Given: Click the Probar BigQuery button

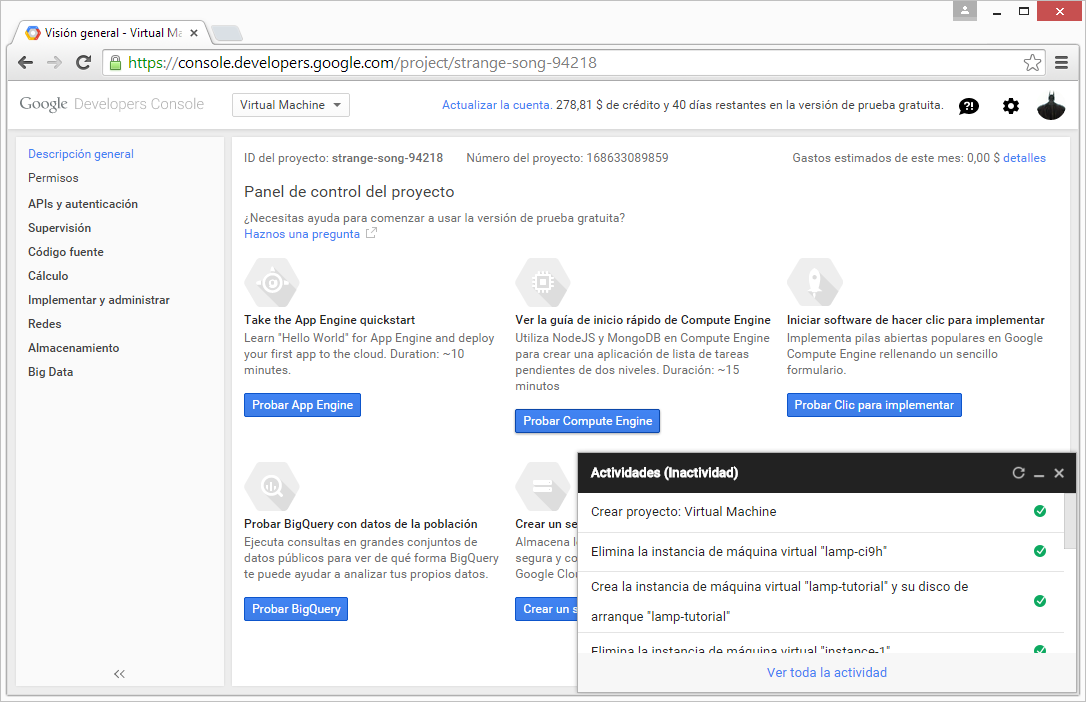Looking at the screenshot, I should pos(296,609).
